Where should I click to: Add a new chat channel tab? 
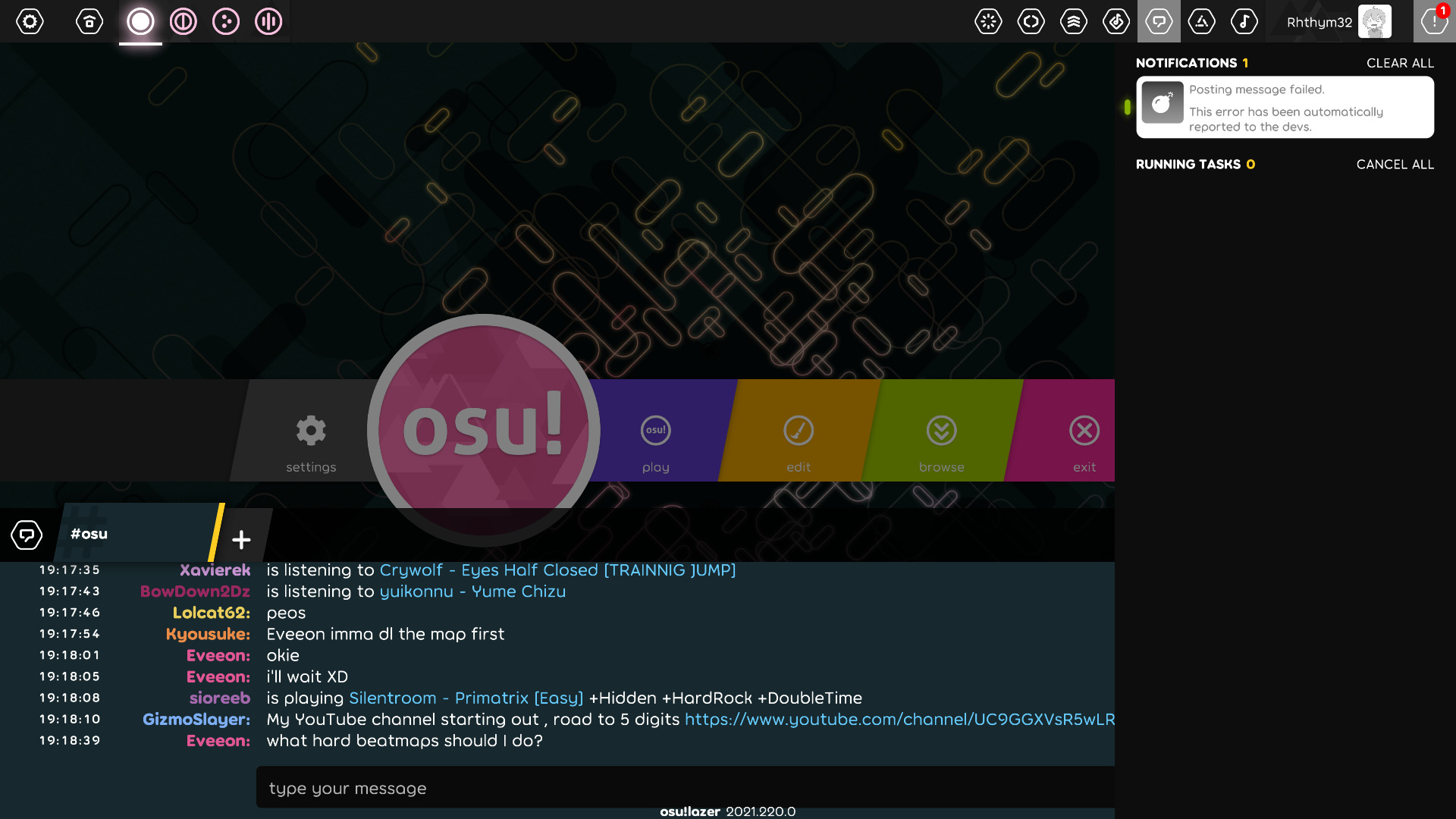coord(241,539)
